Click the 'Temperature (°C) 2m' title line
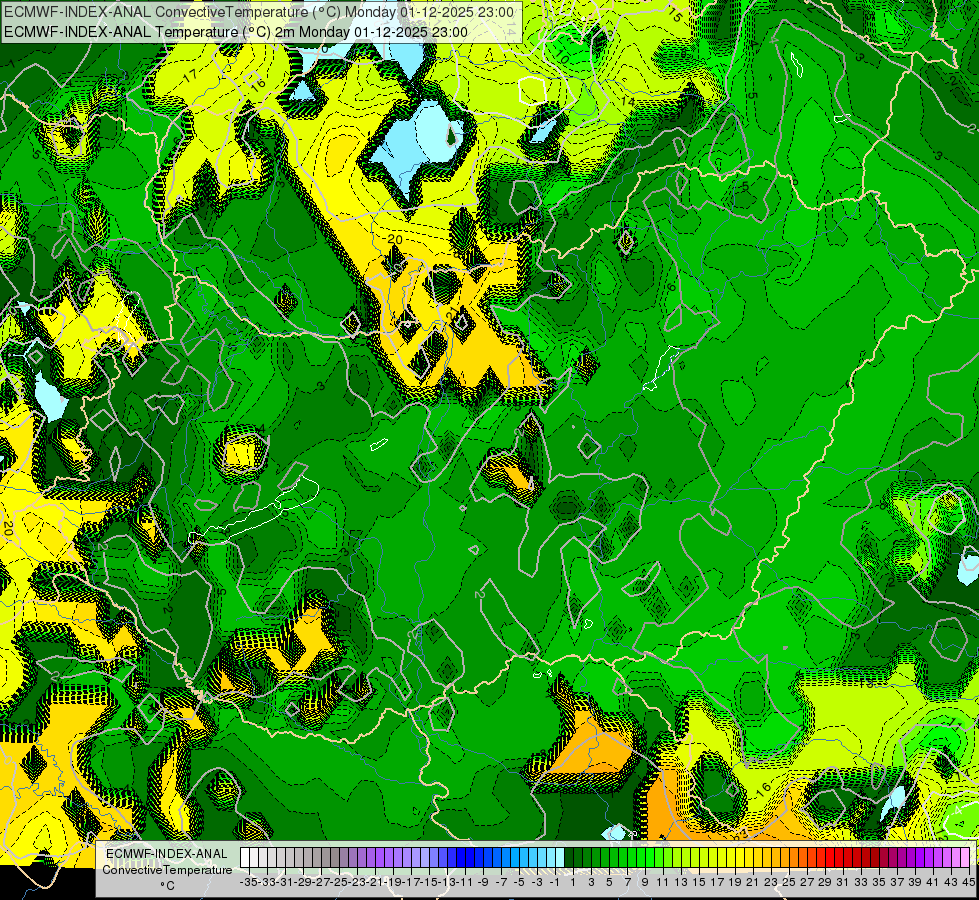Viewport: 979px width, 900px height. (x=236, y=32)
